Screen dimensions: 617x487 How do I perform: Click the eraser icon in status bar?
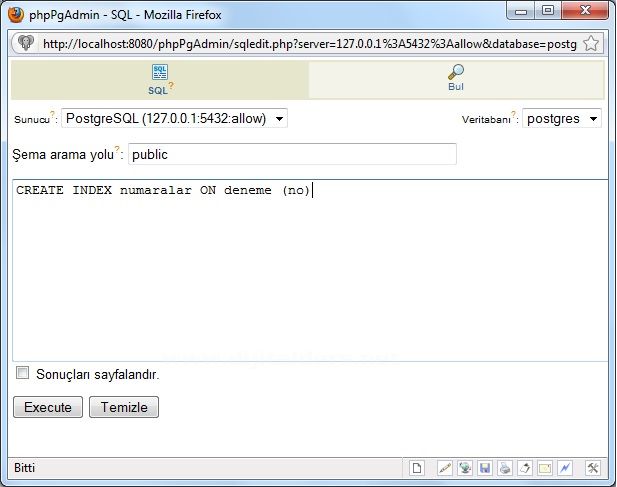pos(525,468)
